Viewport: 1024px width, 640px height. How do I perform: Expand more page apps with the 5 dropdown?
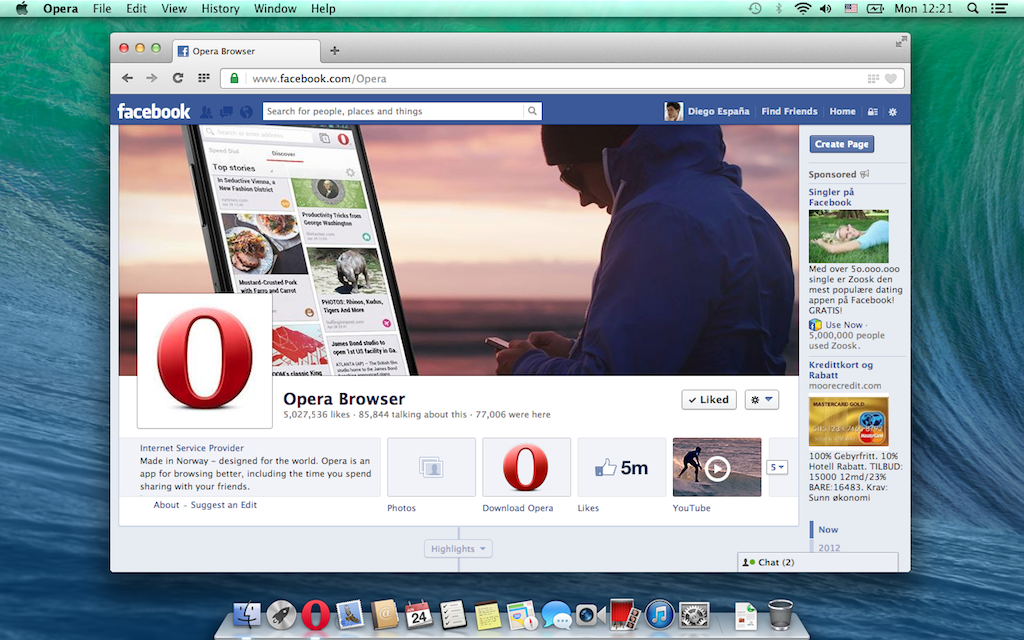click(x=777, y=467)
